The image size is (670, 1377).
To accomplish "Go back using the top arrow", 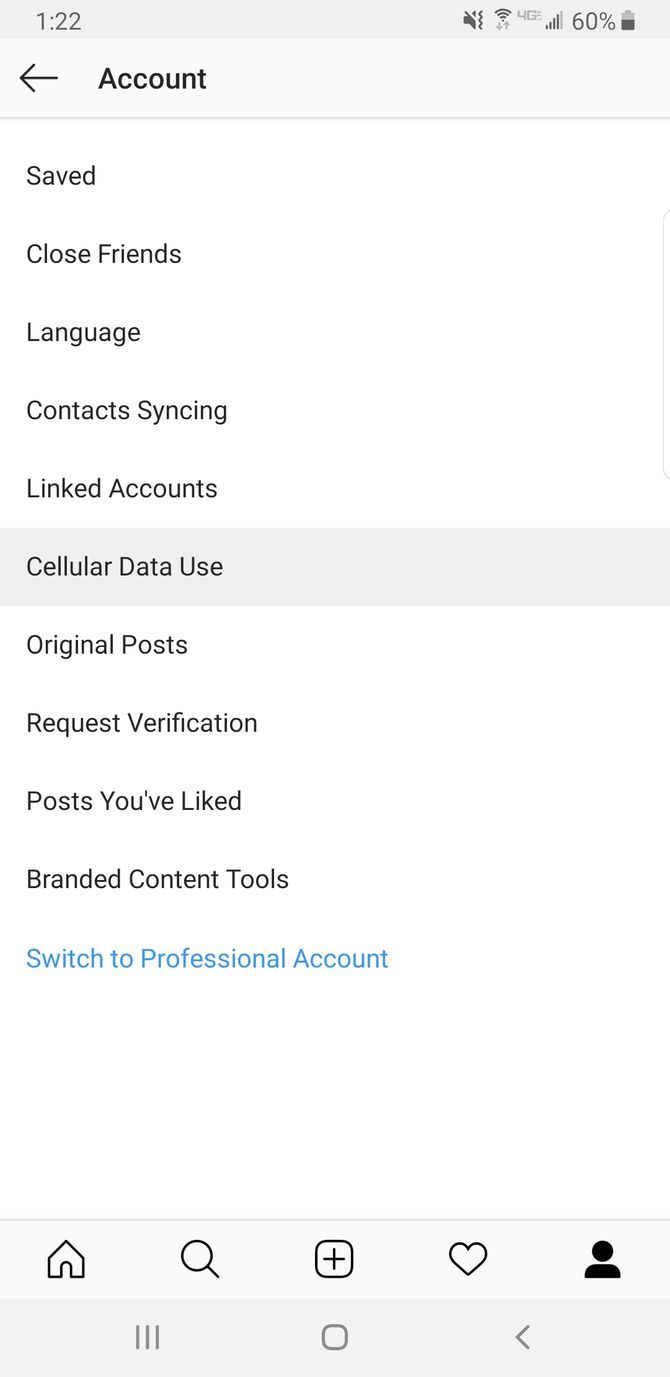I will [x=38, y=77].
